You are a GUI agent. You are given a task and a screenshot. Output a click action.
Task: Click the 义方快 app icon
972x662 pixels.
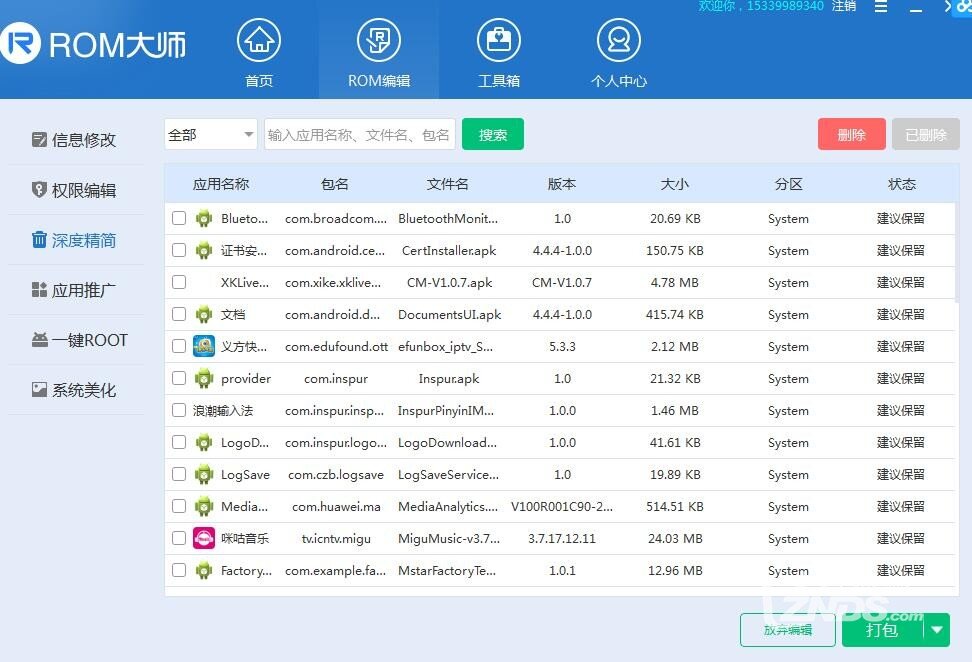[x=204, y=346]
